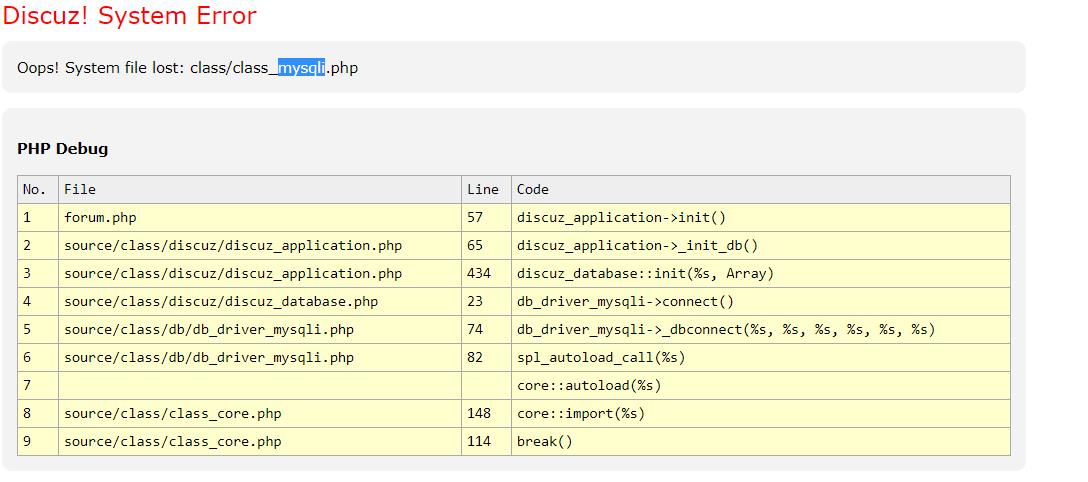The image size is (1088, 482).
Task: Click row number 9 cell
Action: tap(38, 441)
